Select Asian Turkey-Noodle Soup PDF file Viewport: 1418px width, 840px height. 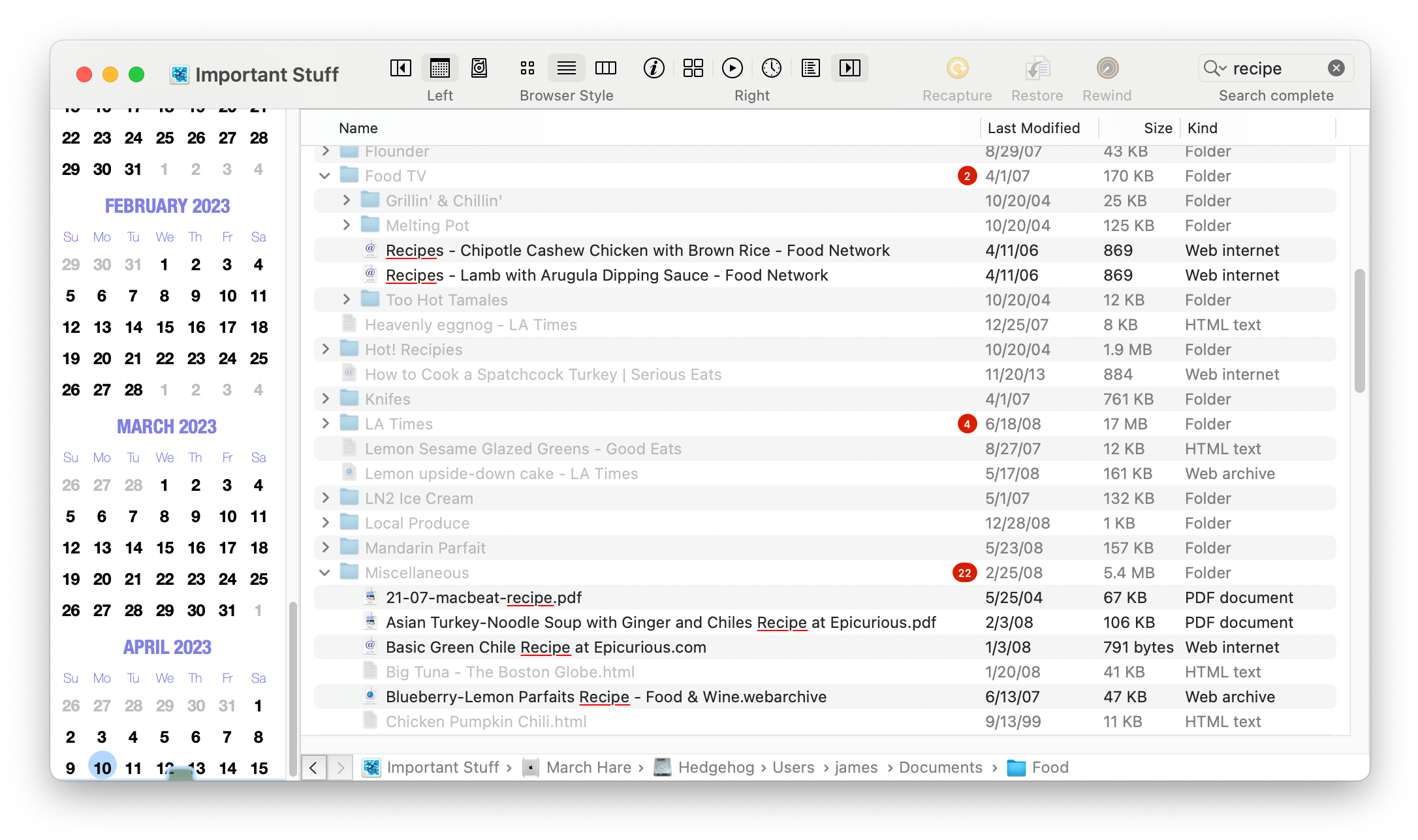825,622
